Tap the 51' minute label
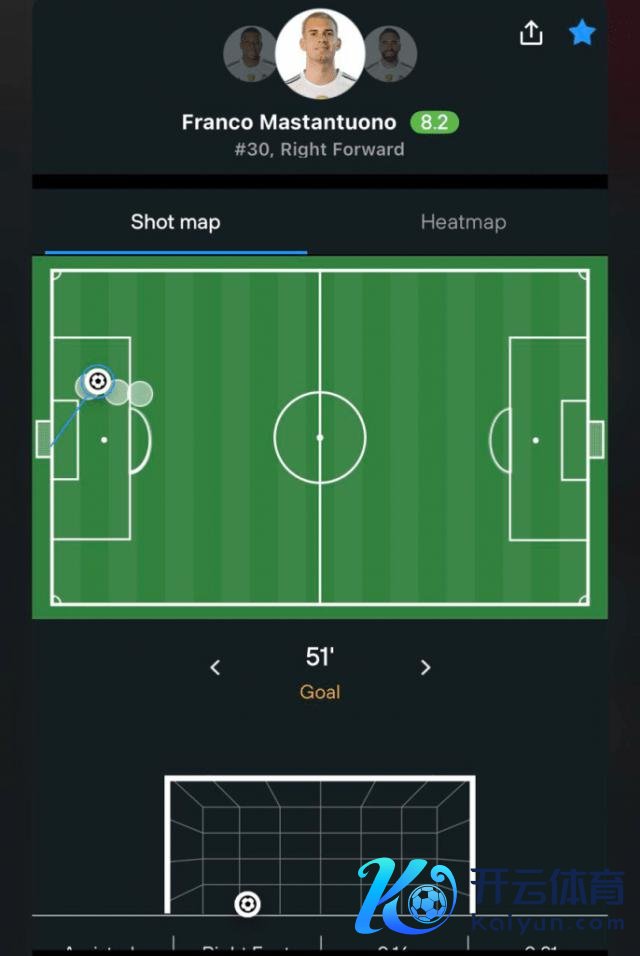 (319, 657)
